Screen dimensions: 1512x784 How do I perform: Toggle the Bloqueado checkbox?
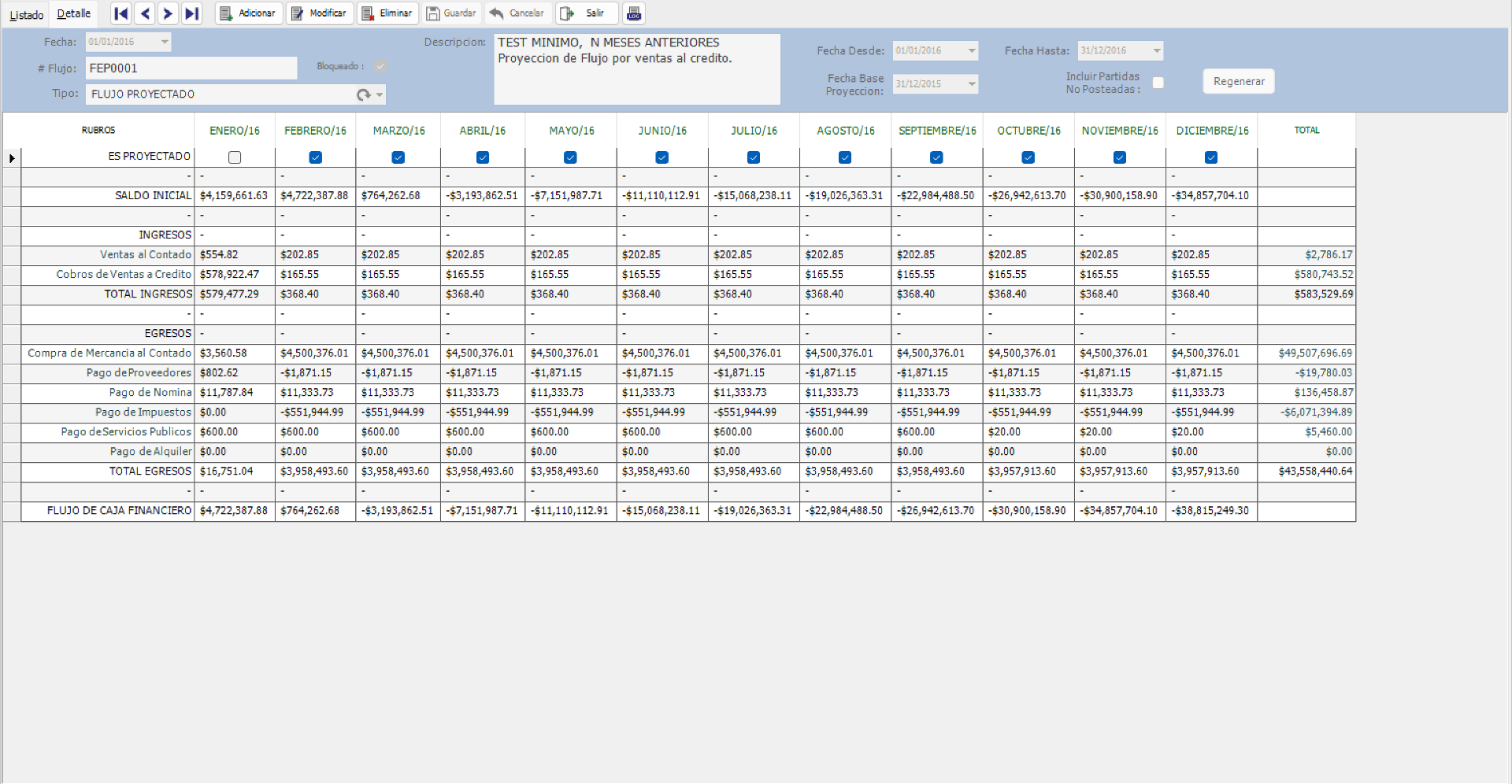[380, 67]
